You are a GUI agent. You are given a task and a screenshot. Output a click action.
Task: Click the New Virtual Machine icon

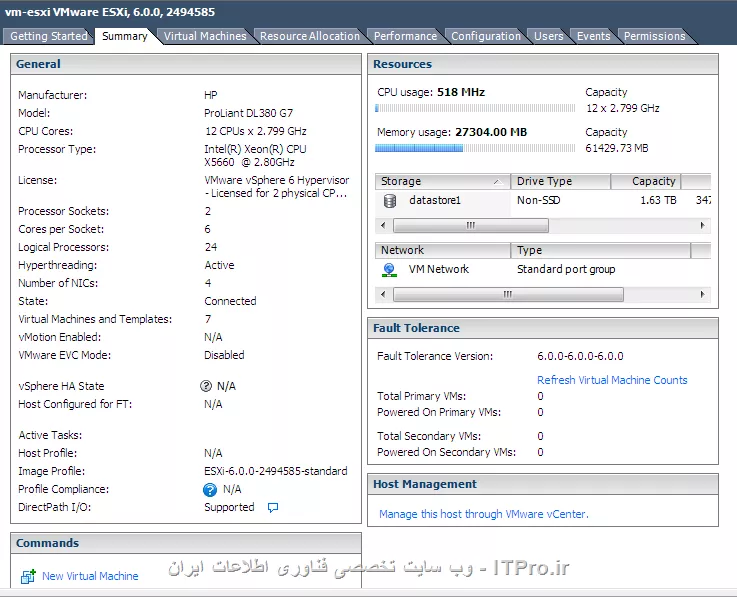coord(28,577)
